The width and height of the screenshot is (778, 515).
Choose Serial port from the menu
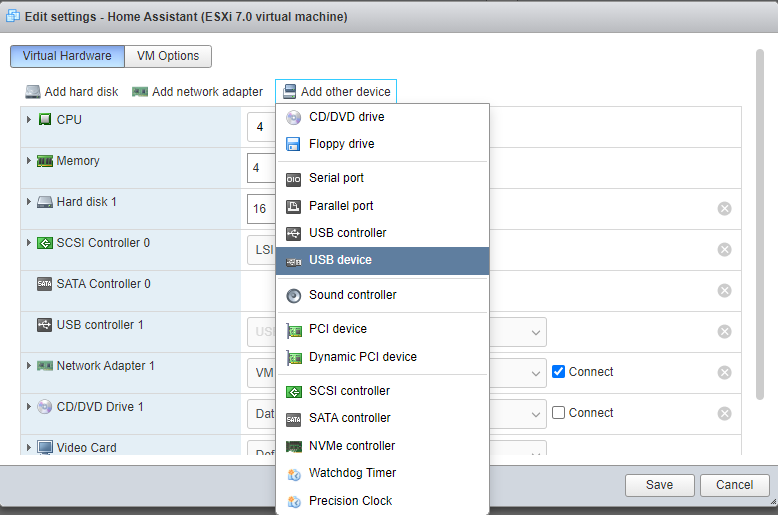tap(383, 178)
